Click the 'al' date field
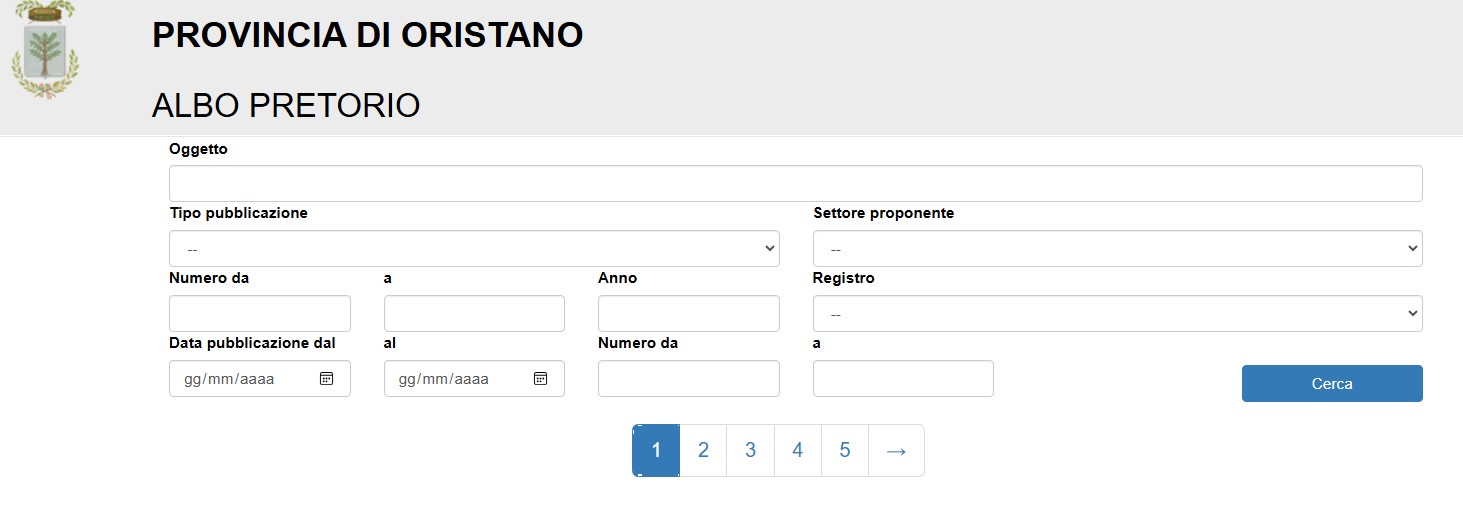 (x=474, y=379)
